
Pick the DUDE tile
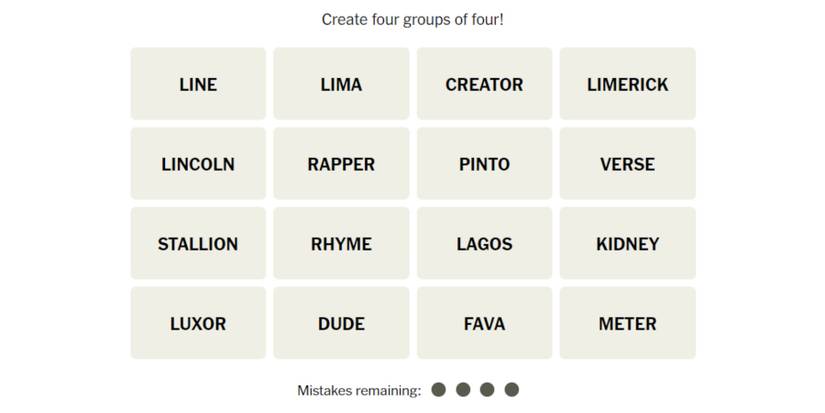(341, 324)
